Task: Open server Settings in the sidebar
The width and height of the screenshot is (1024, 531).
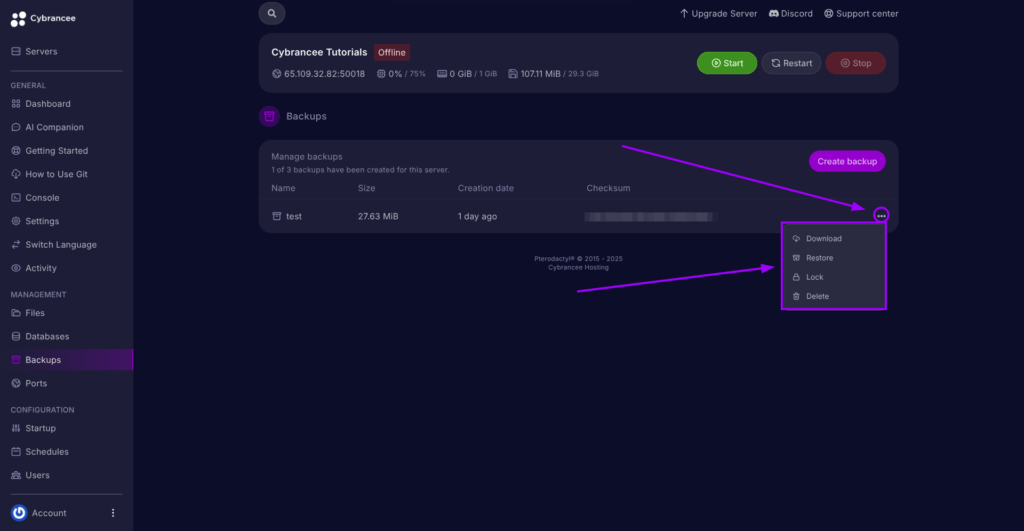Action: point(35,221)
